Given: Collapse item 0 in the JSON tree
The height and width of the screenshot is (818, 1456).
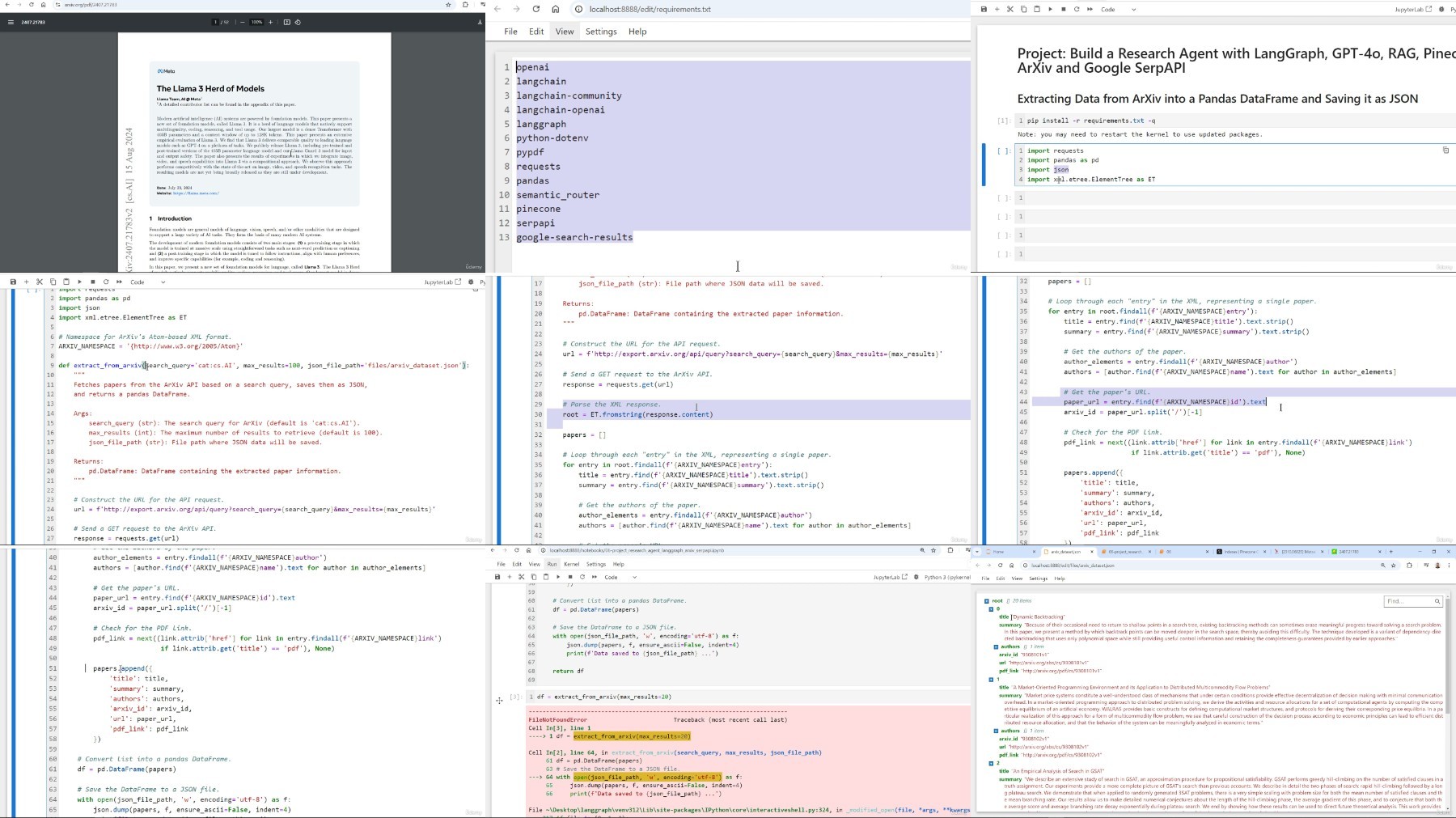Looking at the screenshot, I should tap(991, 609).
